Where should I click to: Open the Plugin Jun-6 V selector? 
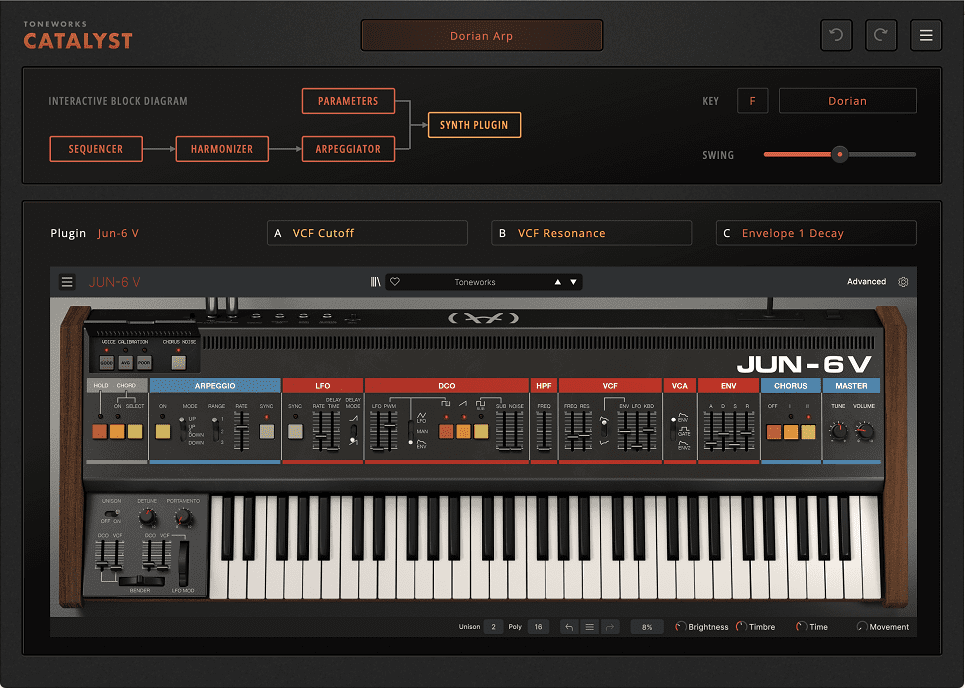tap(118, 233)
